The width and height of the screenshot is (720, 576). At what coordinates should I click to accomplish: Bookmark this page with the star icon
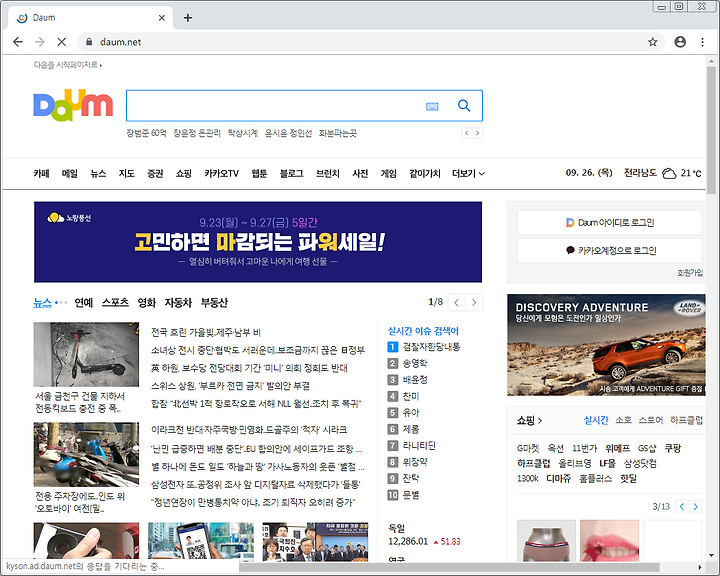(652, 42)
